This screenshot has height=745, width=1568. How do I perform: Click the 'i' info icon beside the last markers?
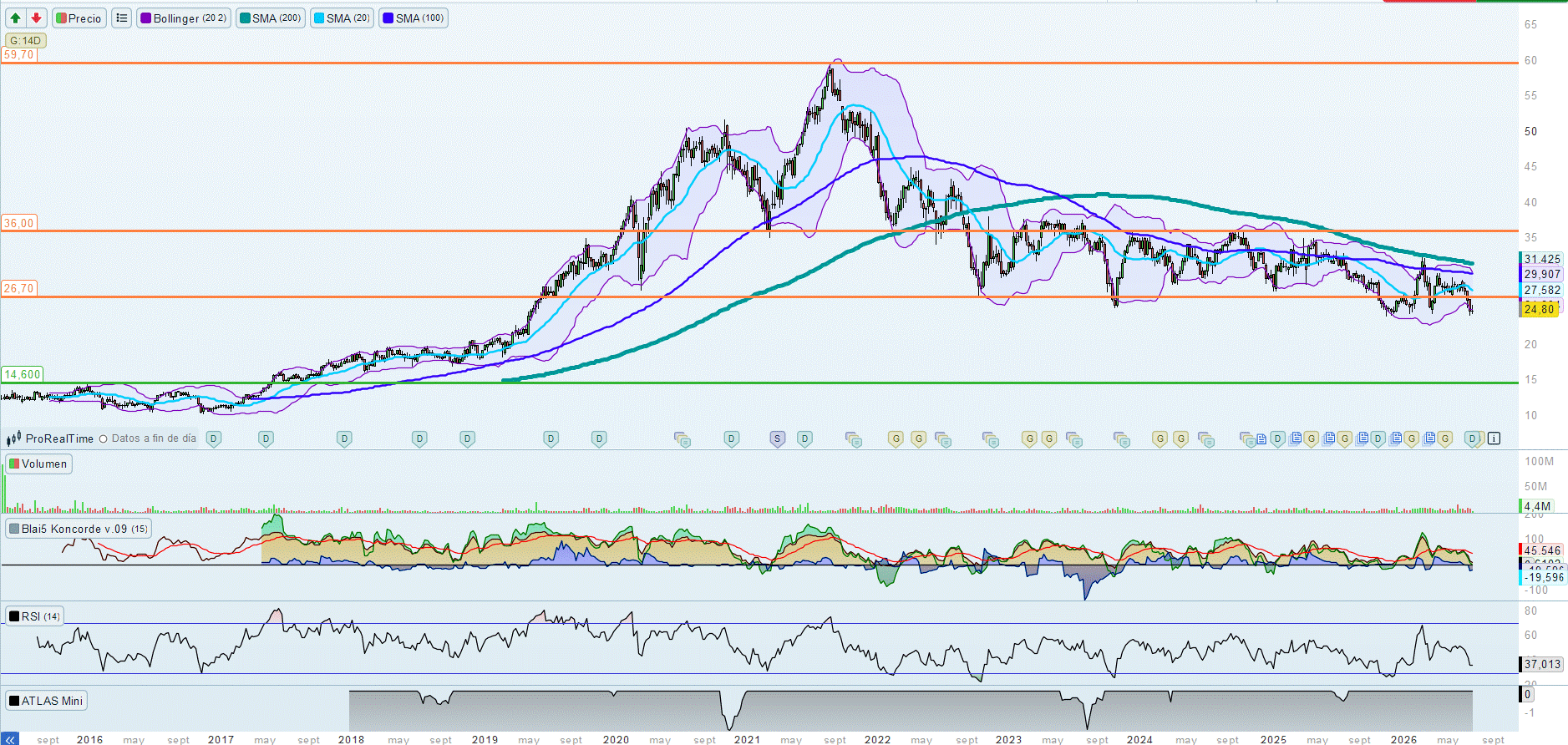pos(1494,438)
